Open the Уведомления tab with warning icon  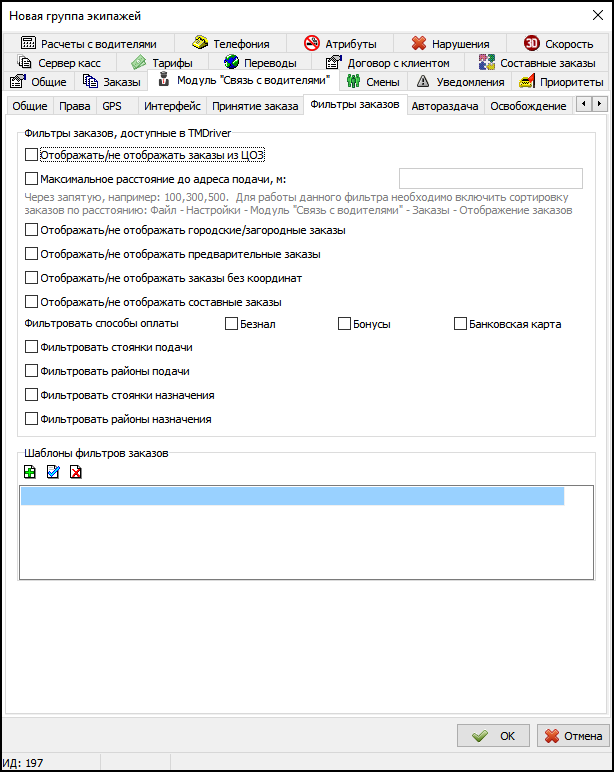point(460,82)
